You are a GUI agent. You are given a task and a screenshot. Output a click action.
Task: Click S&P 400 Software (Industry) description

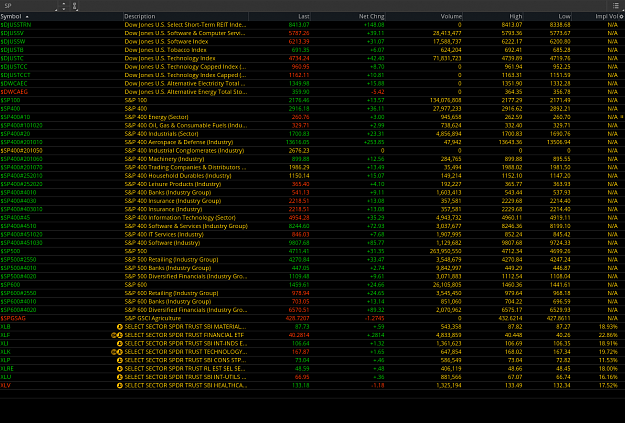[162, 242]
